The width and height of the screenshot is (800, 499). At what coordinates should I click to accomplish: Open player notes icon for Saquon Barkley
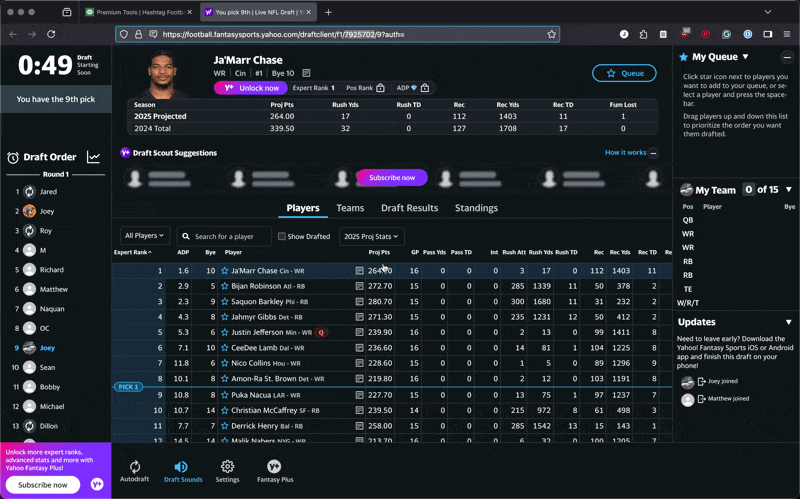click(x=359, y=302)
